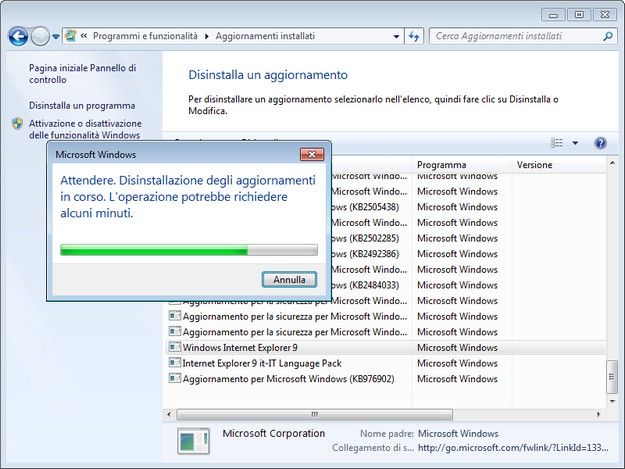Open the recent pages dropdown arrow

56,37
